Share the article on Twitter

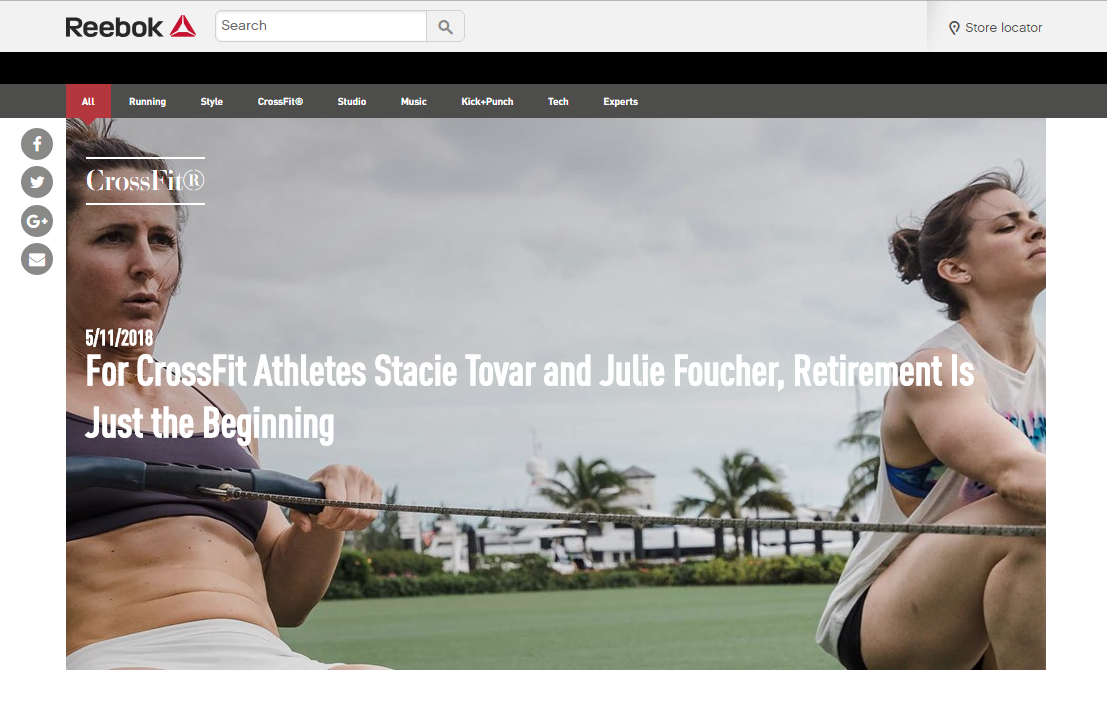tap(37, 183)
